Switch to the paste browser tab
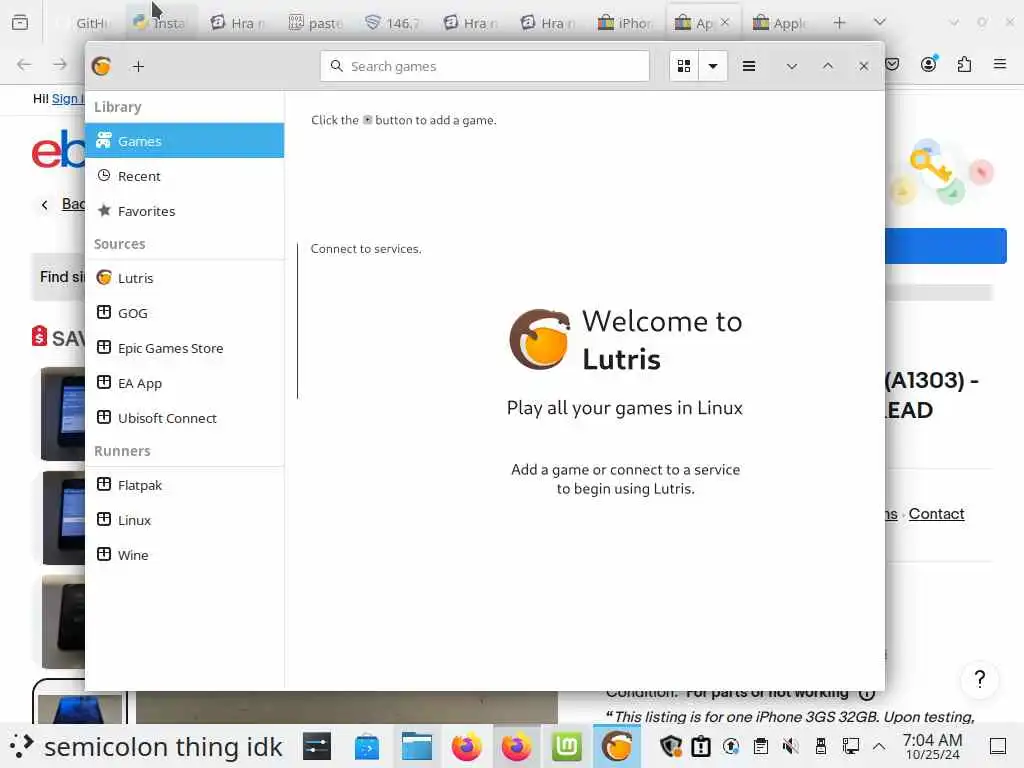The height and width of the screenshot is (768, 1024). 316,23
